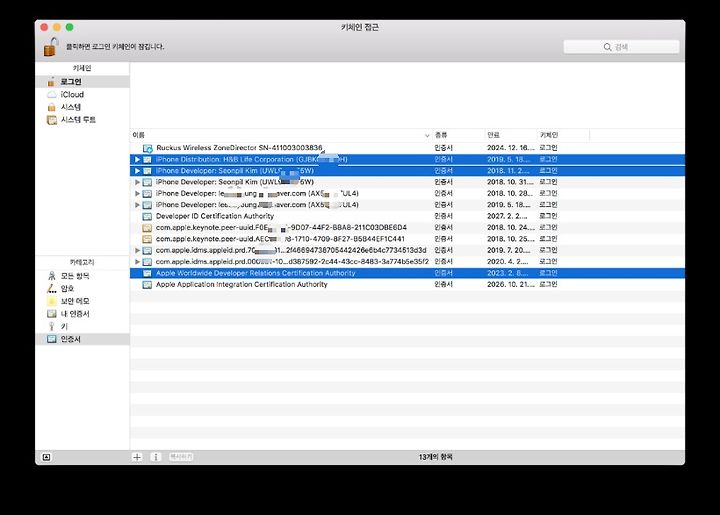Image resolution: width=720 pixels, height=515 pixels.
Task: Expand selected iPhone Developer: Seonpil Kim row
Action: tap(137, 171)
